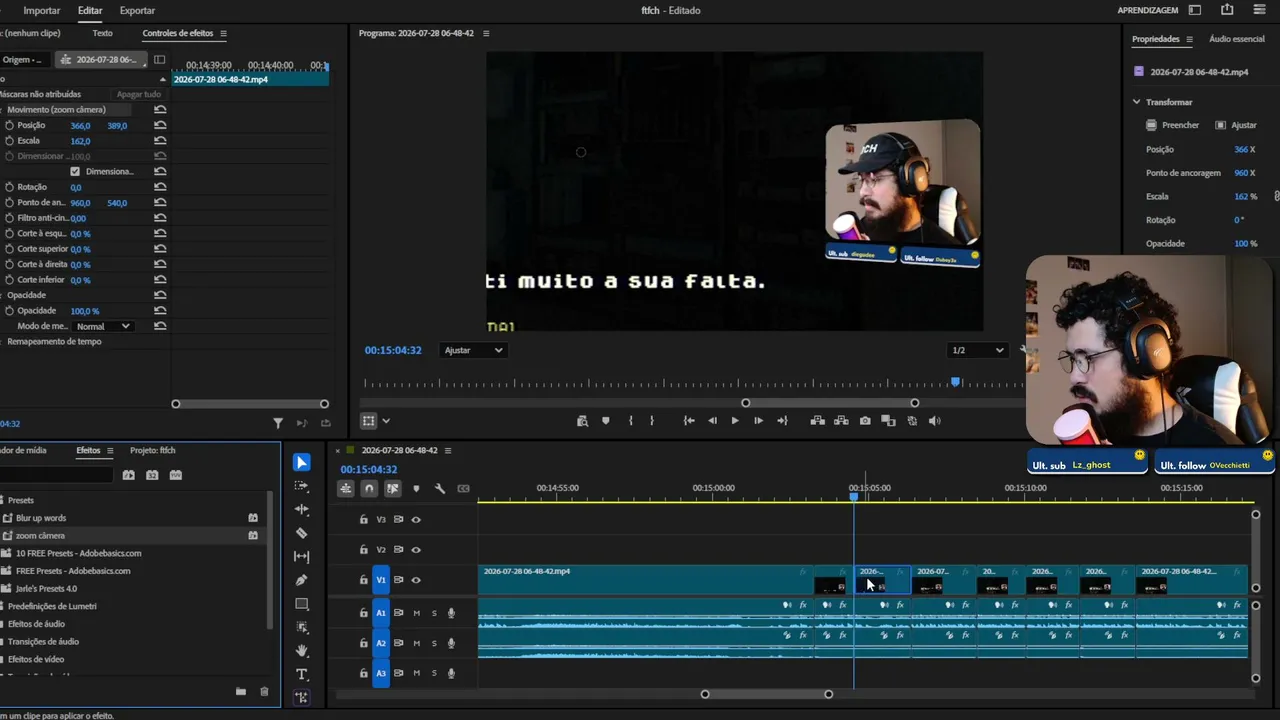
Task: Filter properties in effect controls
Action: (x=278, y=423)
